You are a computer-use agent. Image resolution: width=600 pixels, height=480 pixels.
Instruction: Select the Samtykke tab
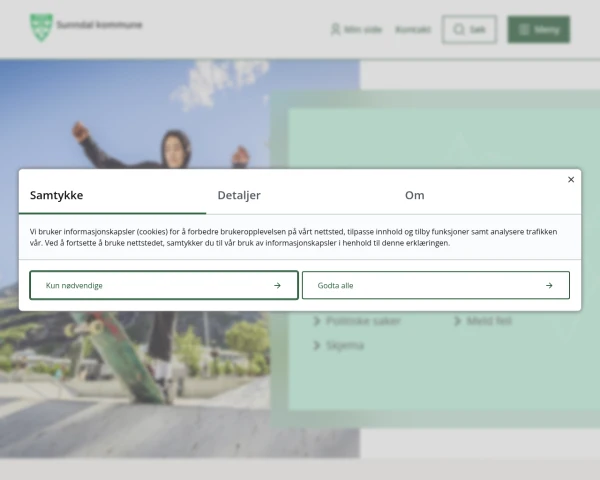(57, 195)
